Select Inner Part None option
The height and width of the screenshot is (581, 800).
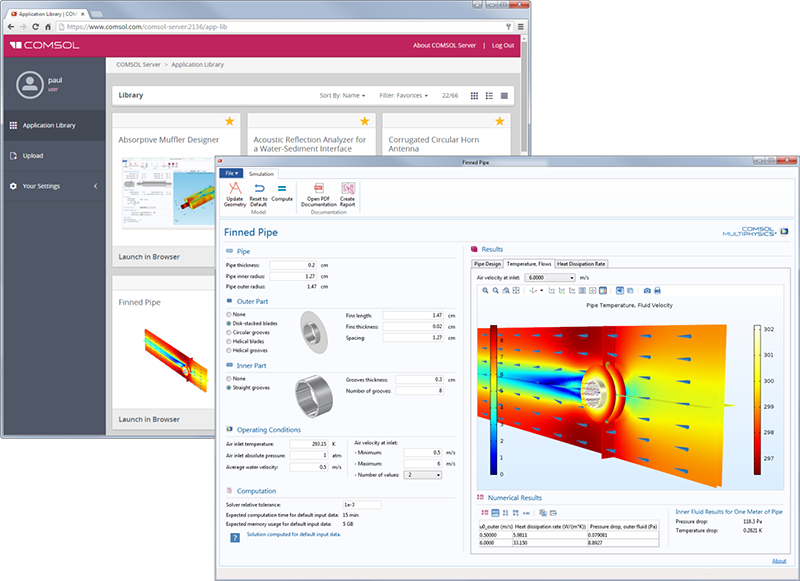pyautogui.click(x=229, y=378)
